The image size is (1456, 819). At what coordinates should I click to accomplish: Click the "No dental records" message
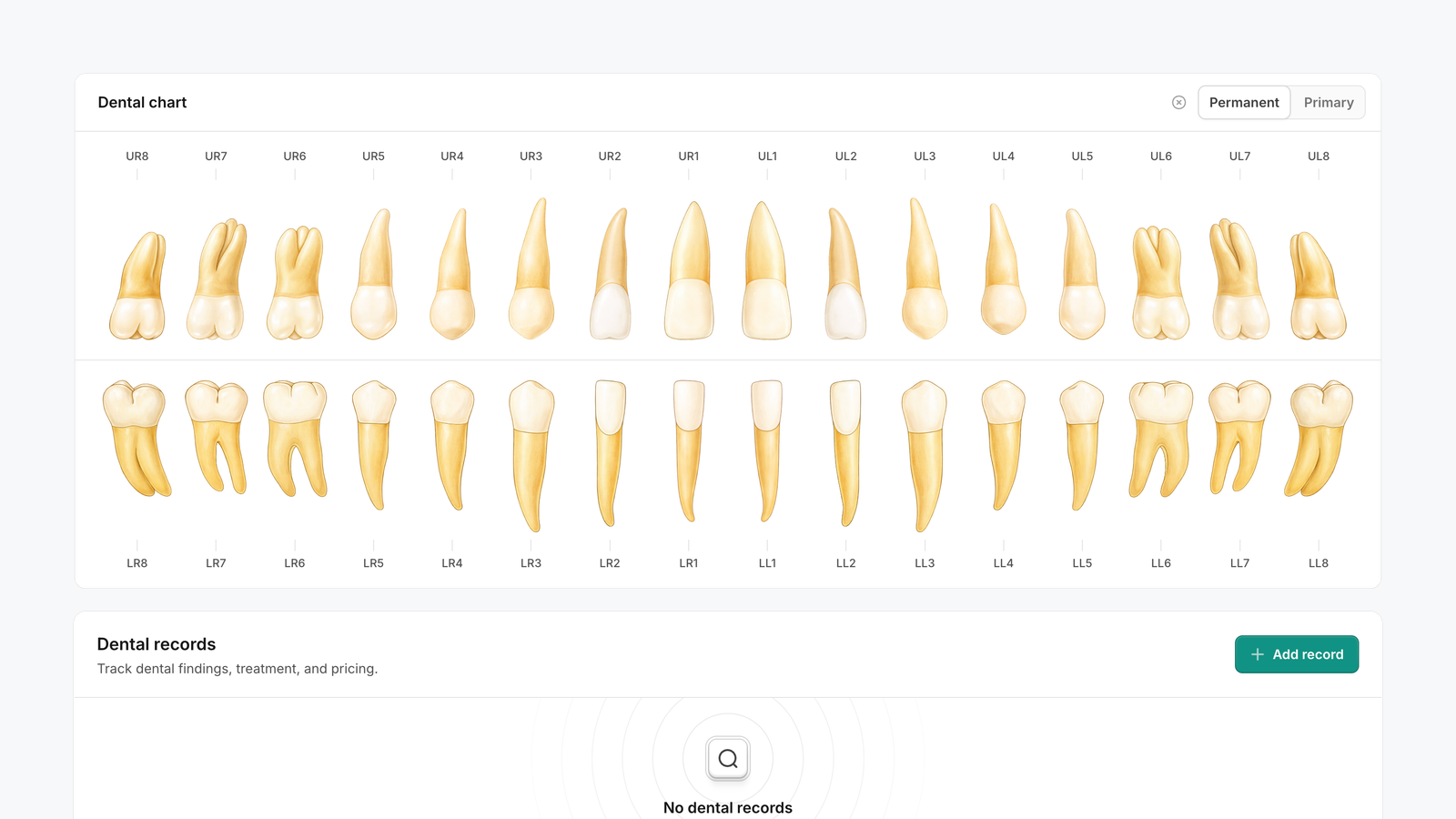(728, 808)
